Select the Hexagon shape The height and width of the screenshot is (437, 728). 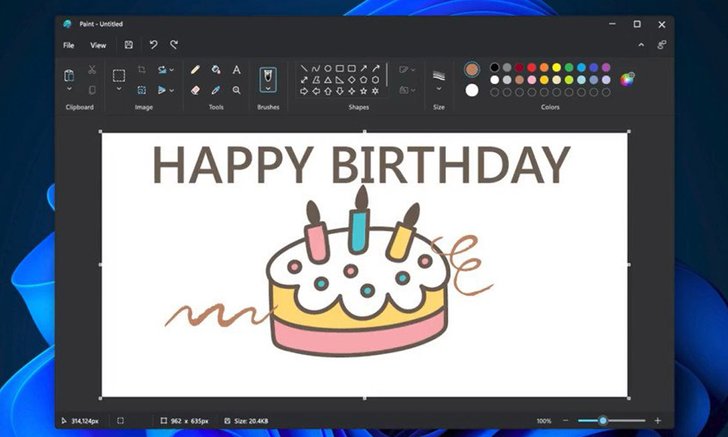[x=375, y=80]
